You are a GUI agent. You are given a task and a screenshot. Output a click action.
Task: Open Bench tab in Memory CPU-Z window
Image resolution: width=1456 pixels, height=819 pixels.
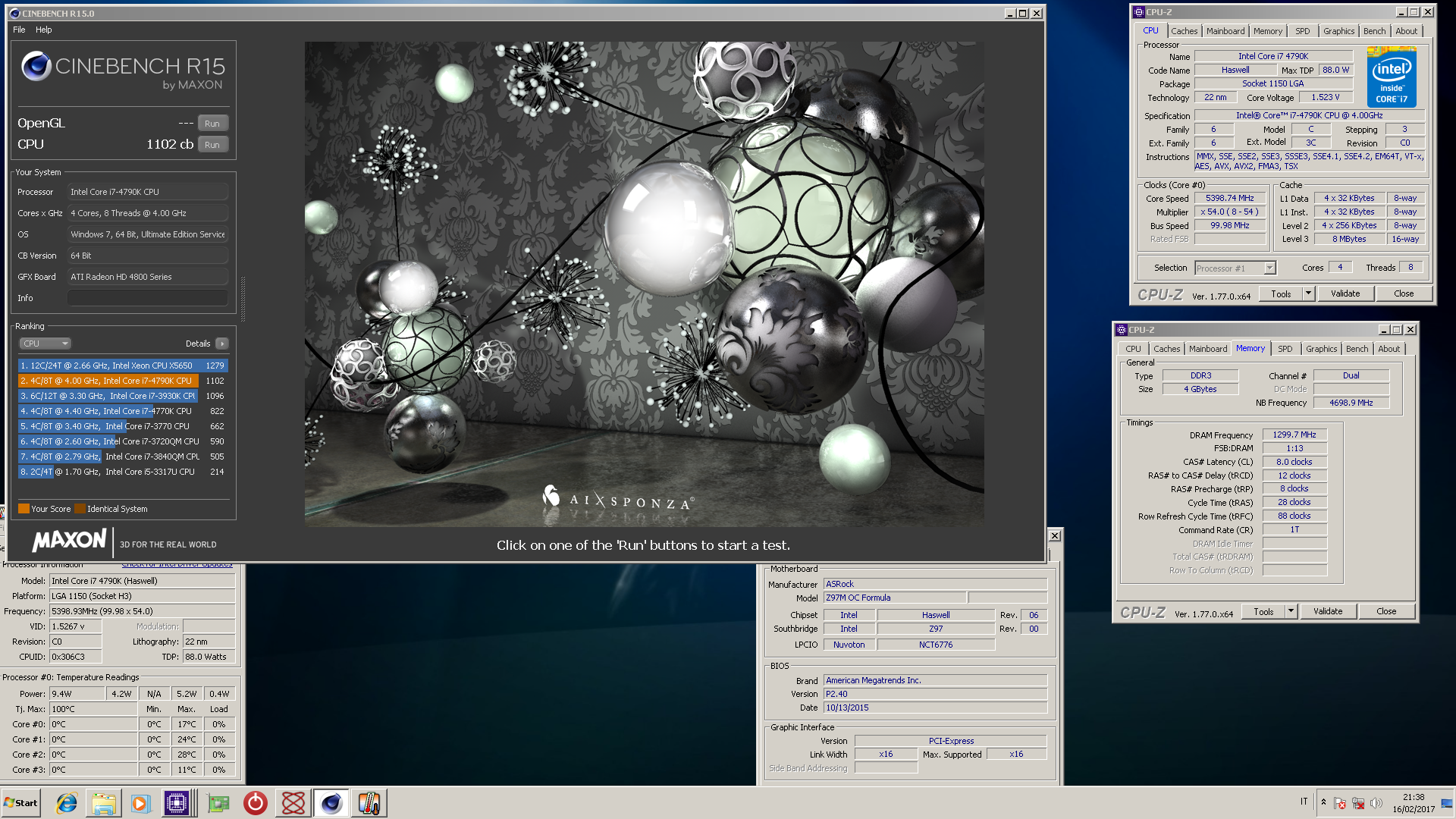1357,349
